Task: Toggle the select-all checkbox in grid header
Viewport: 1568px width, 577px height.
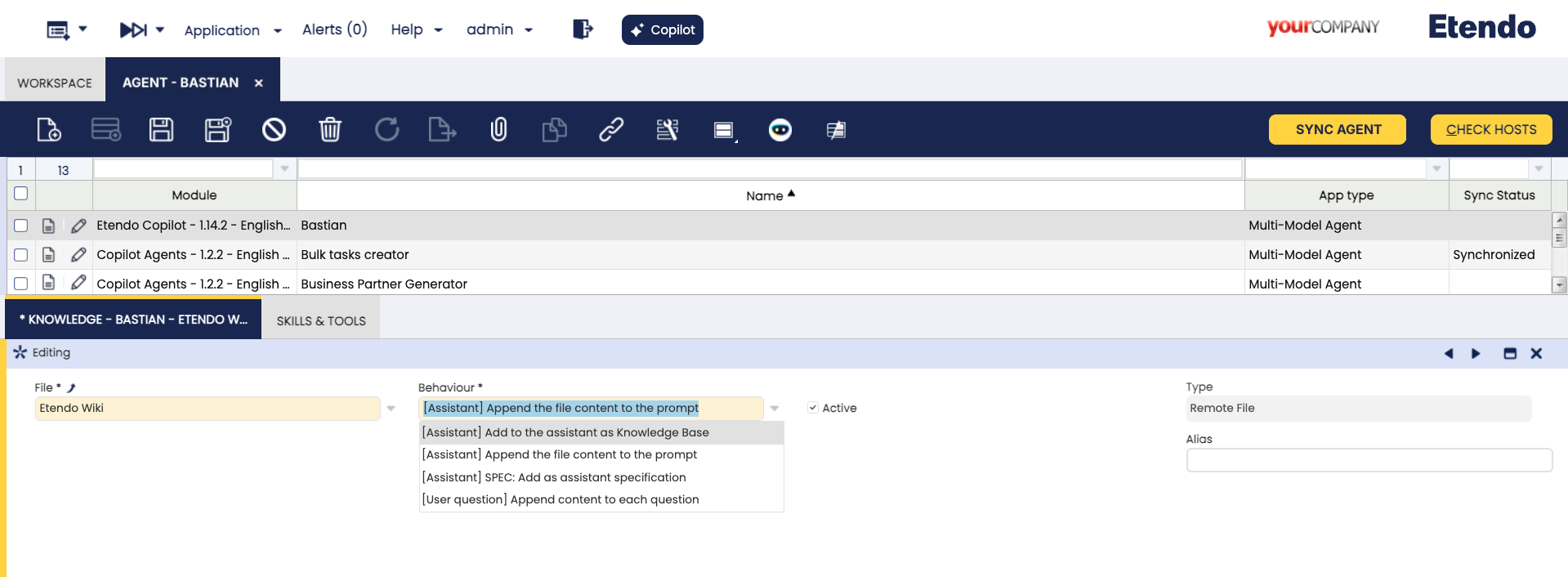Action: 21,194
